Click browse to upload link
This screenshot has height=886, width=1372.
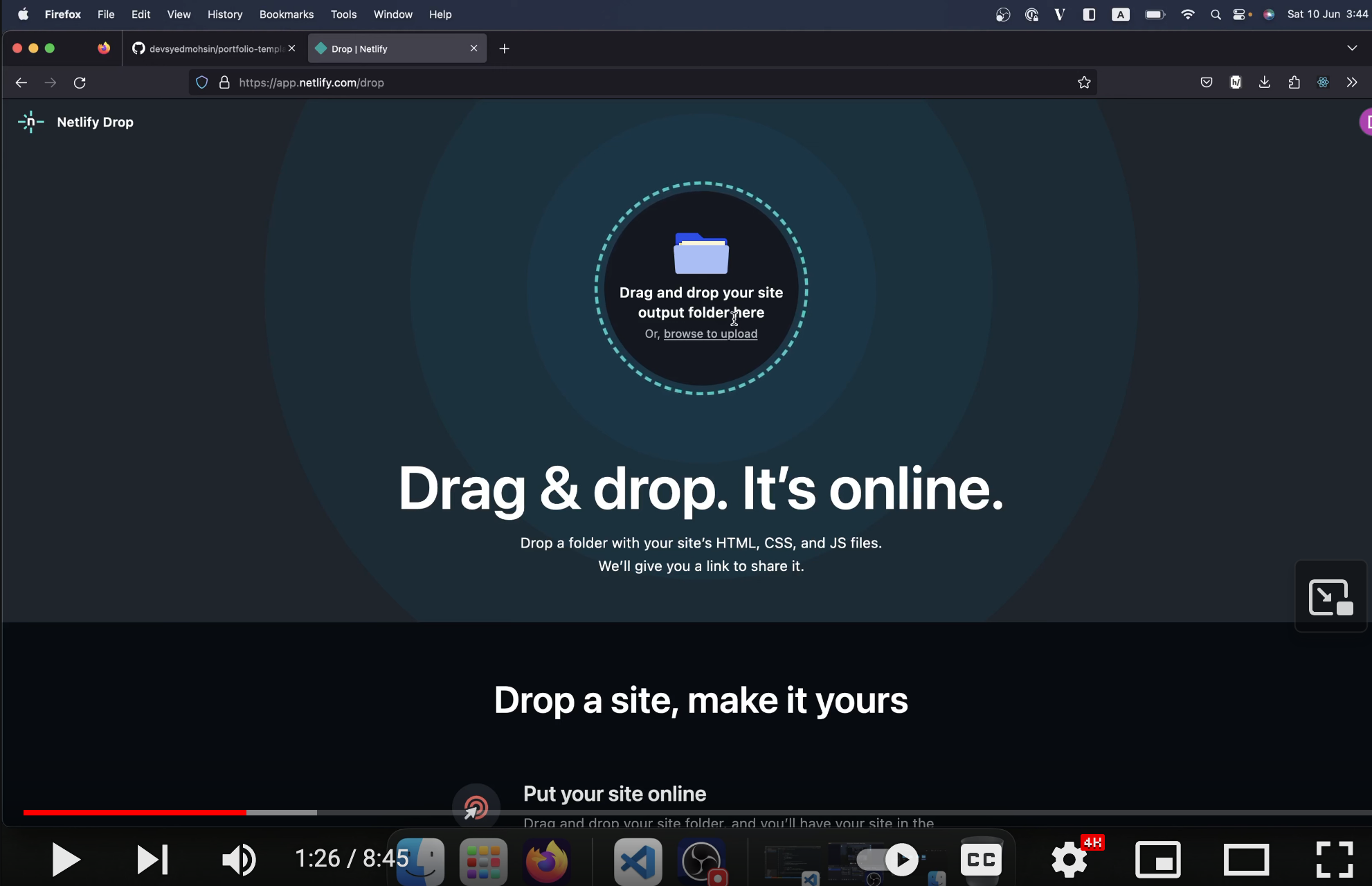(x=710, y=334)
